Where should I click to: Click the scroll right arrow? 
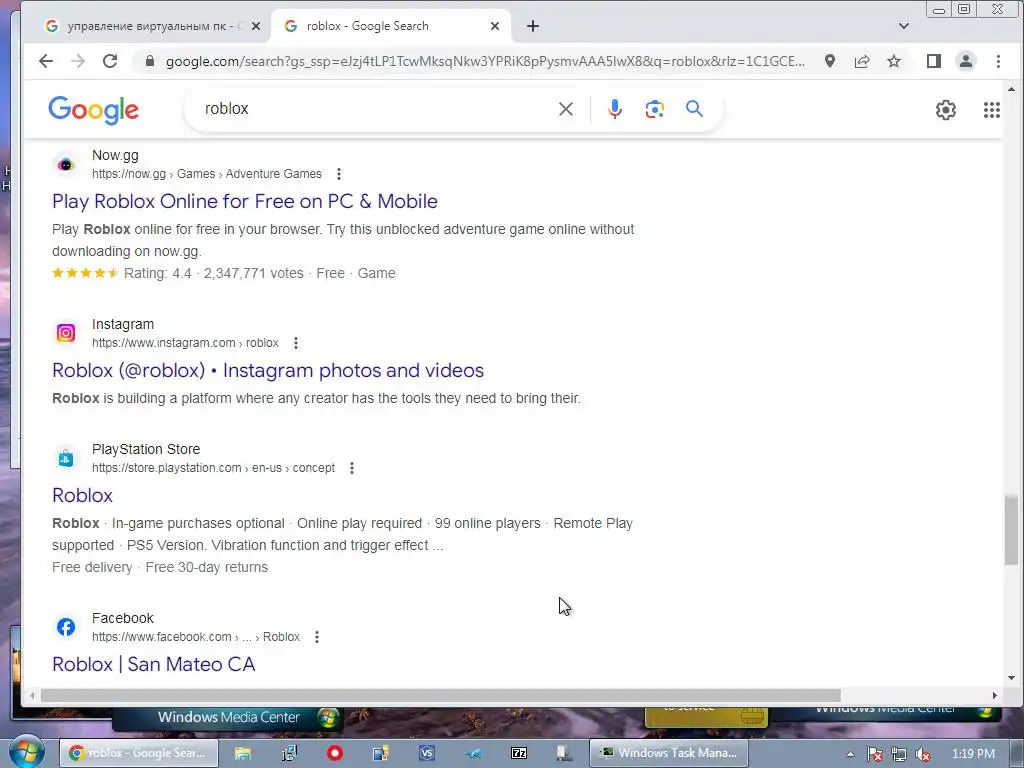[x=995, y=696]
